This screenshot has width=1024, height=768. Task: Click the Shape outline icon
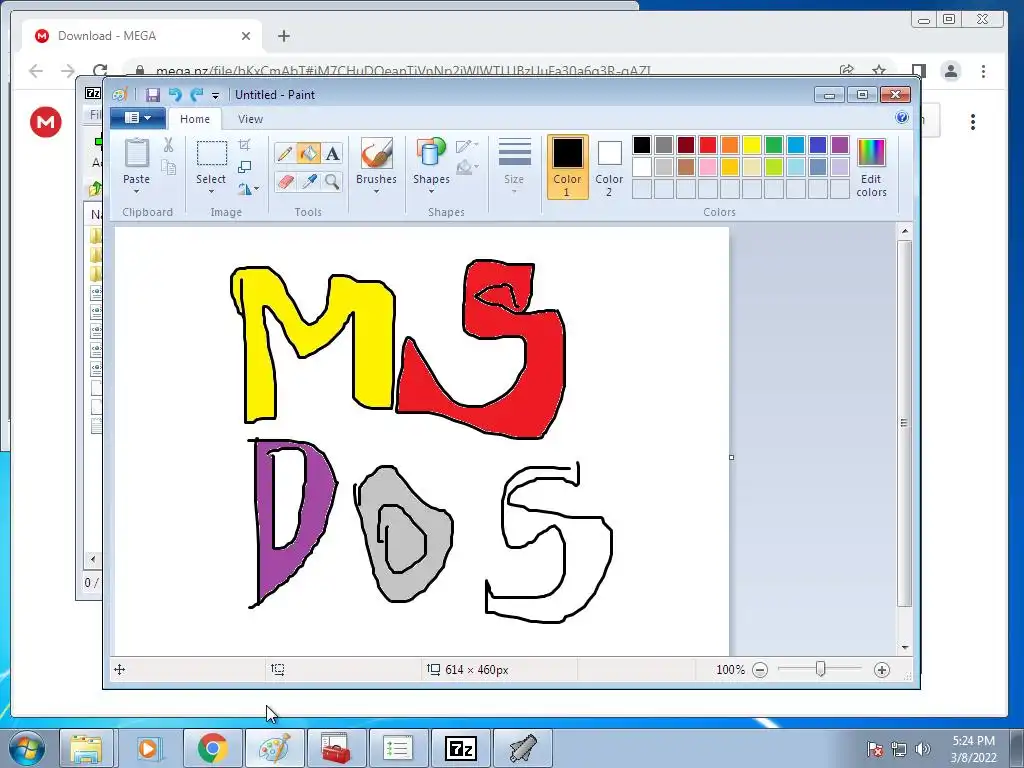click(464, 146)
